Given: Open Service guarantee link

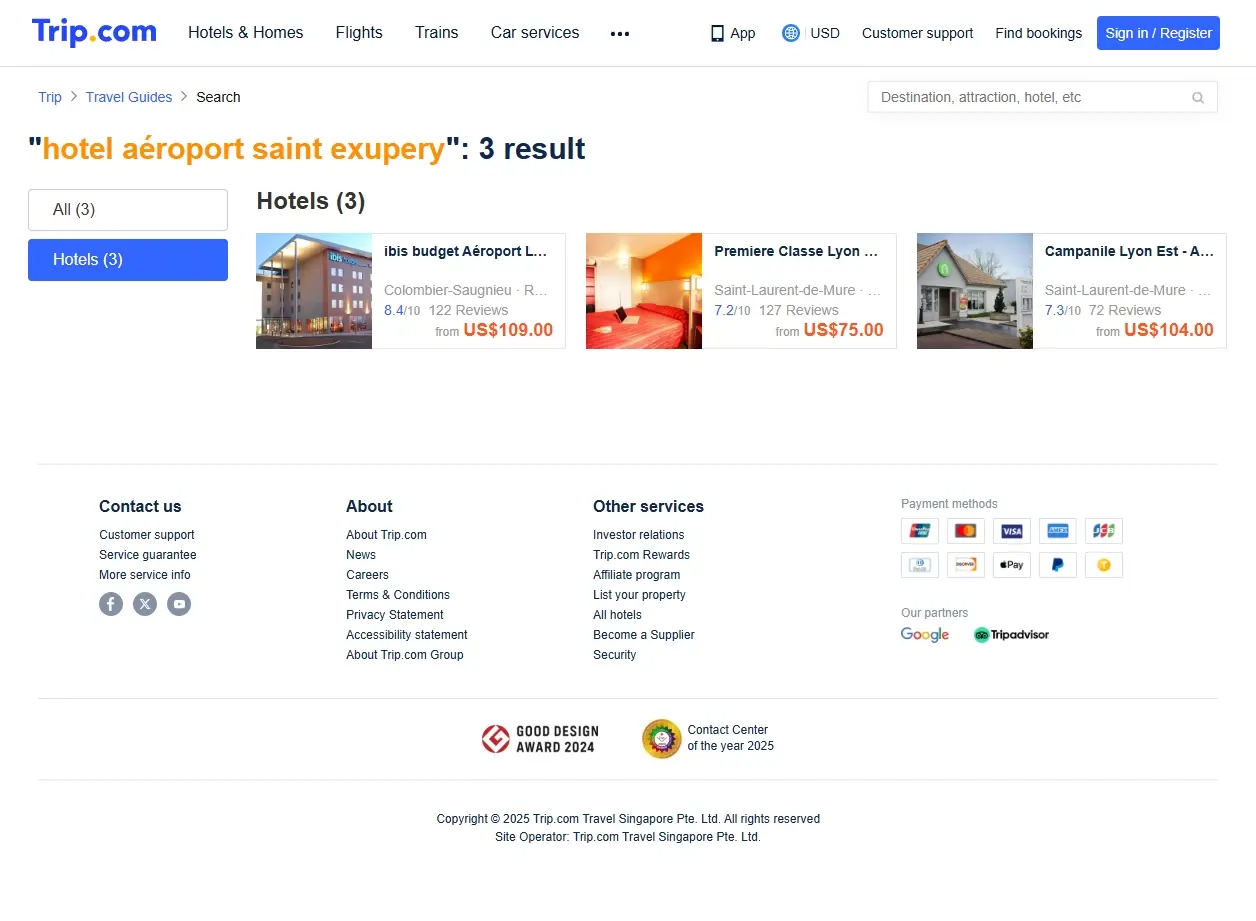Looking at the screenshot, I should click(x=148, y=555).
